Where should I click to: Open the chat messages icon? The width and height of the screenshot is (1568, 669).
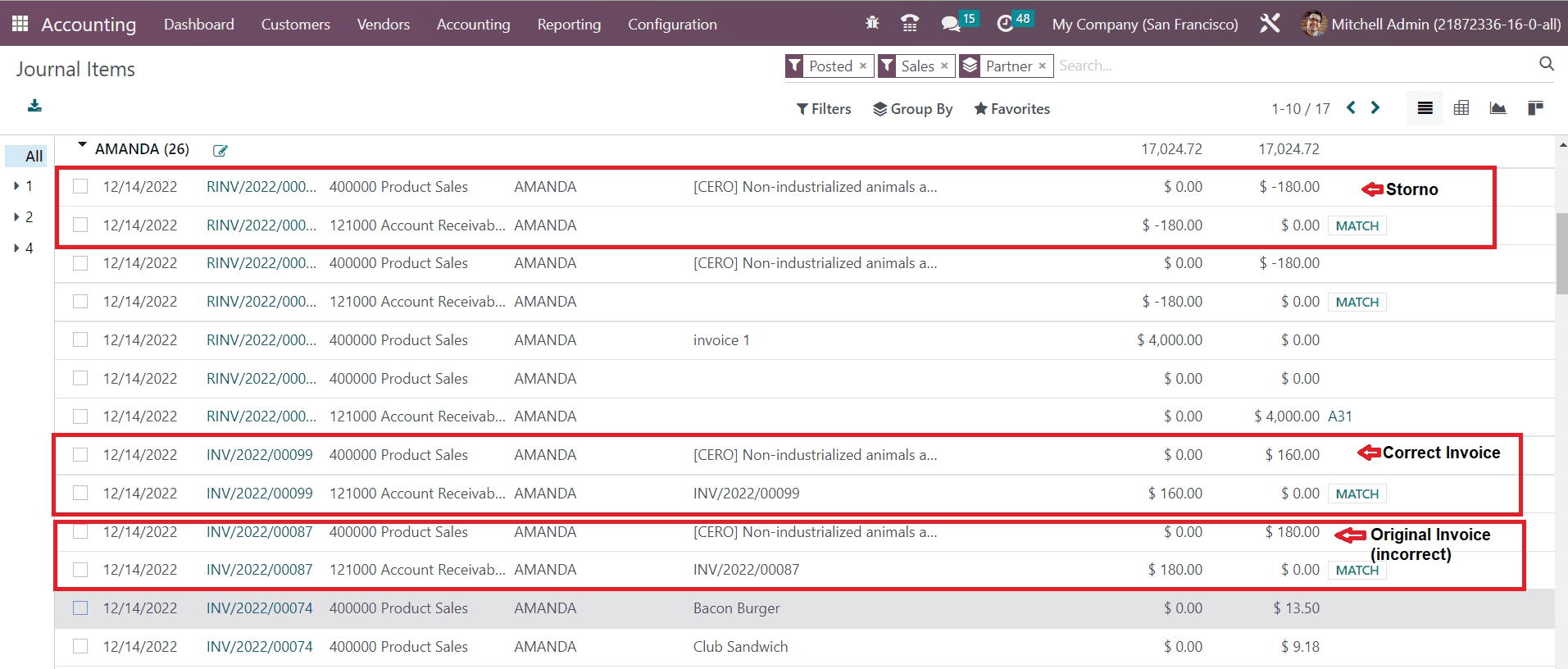click(951, 24)
